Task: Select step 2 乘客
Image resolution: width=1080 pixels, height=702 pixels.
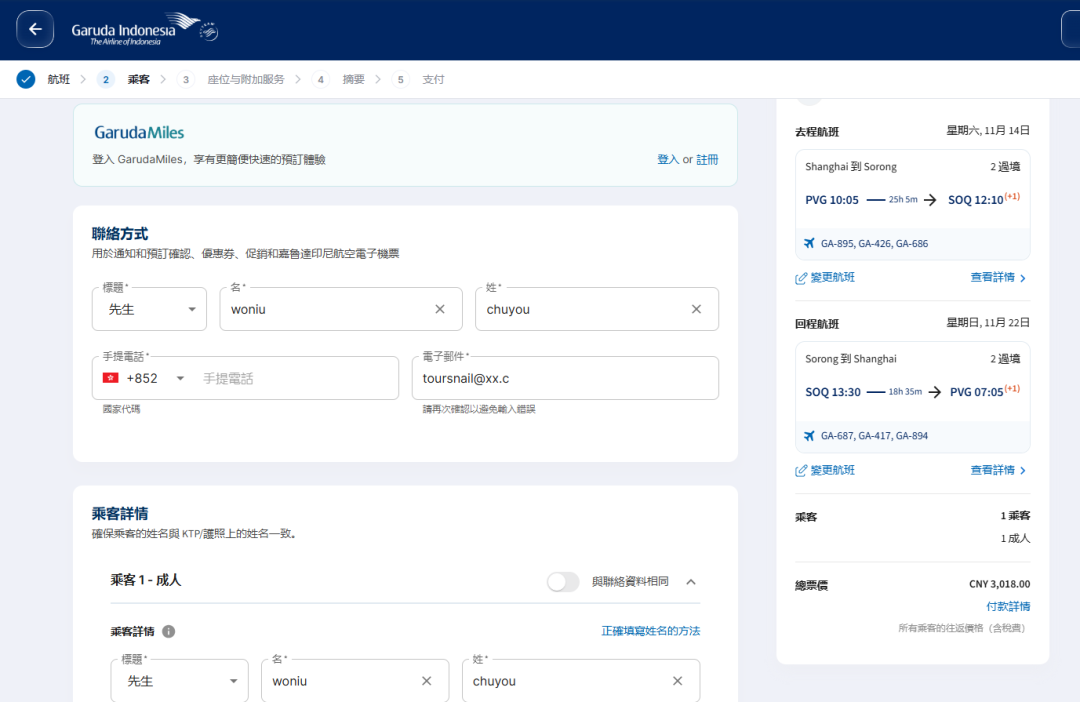Action: pos(138,79)
